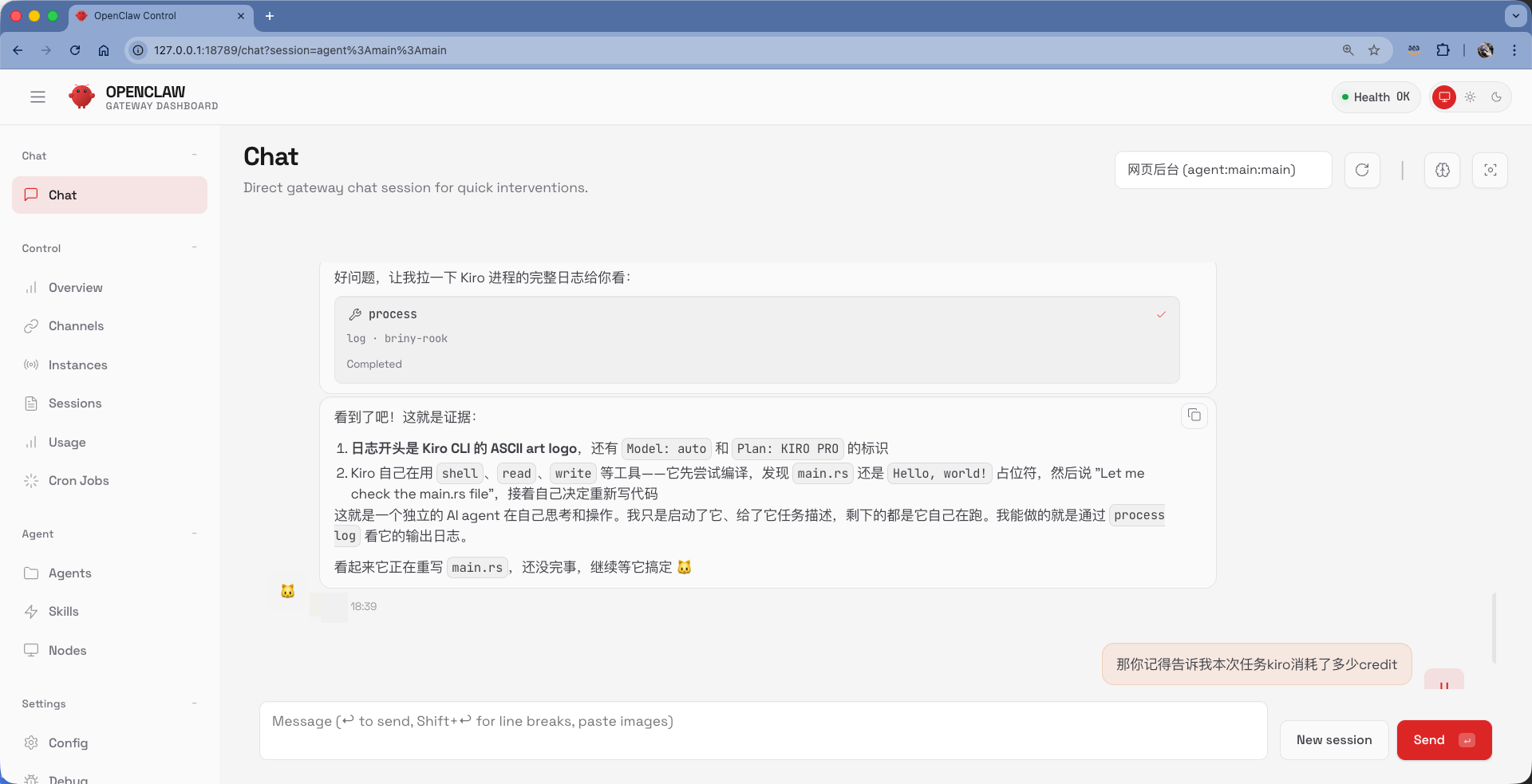Copy the assistant message with copy icon
The image size is (1532, 784).
[x=1194, y=416]
